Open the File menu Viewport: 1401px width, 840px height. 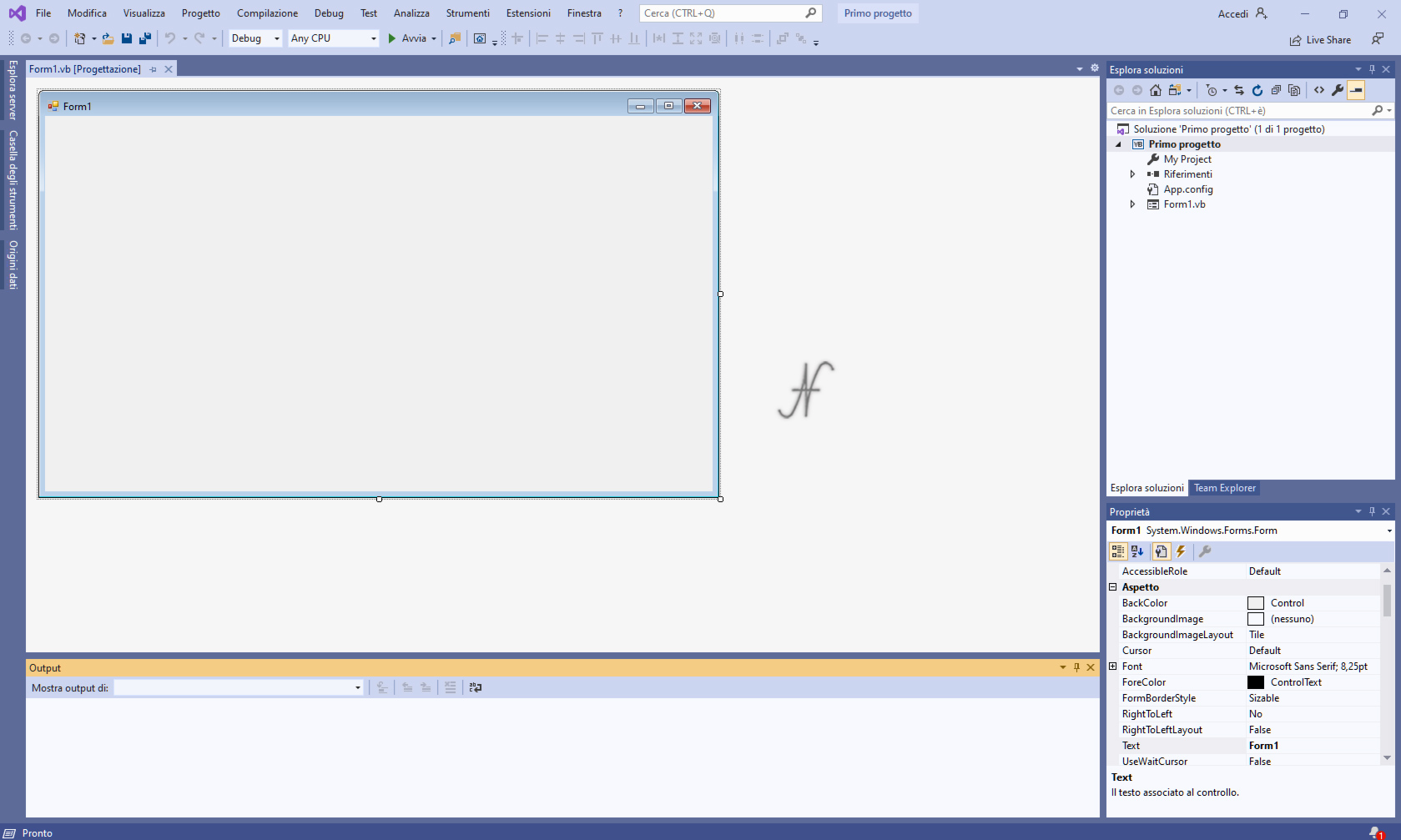point(43,13)
